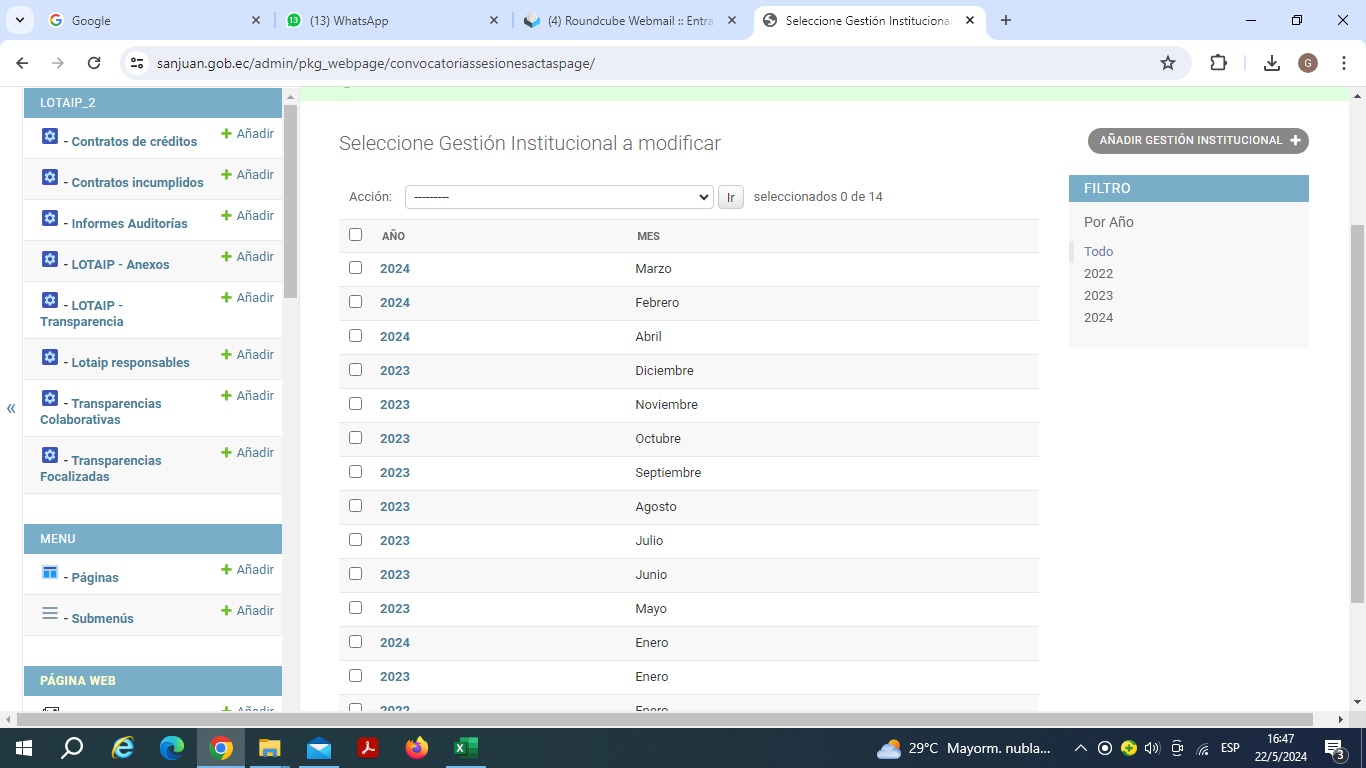This screenshot has height=768, width=1366.
Task: Collapse the sidebar with the double-chevron icon
Action: point(11,408)
